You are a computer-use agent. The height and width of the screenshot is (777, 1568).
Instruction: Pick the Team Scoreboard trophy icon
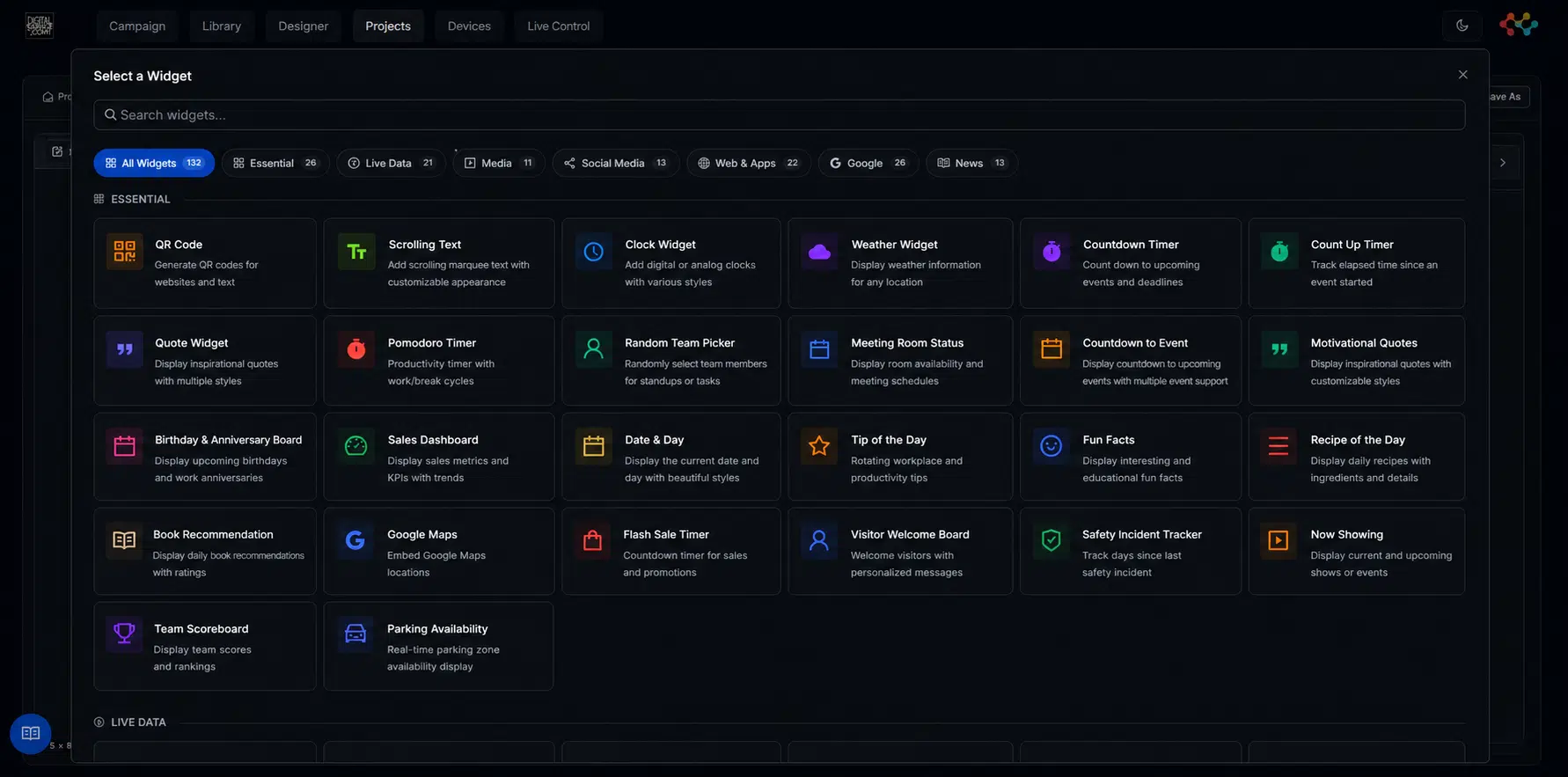[124, 634]
